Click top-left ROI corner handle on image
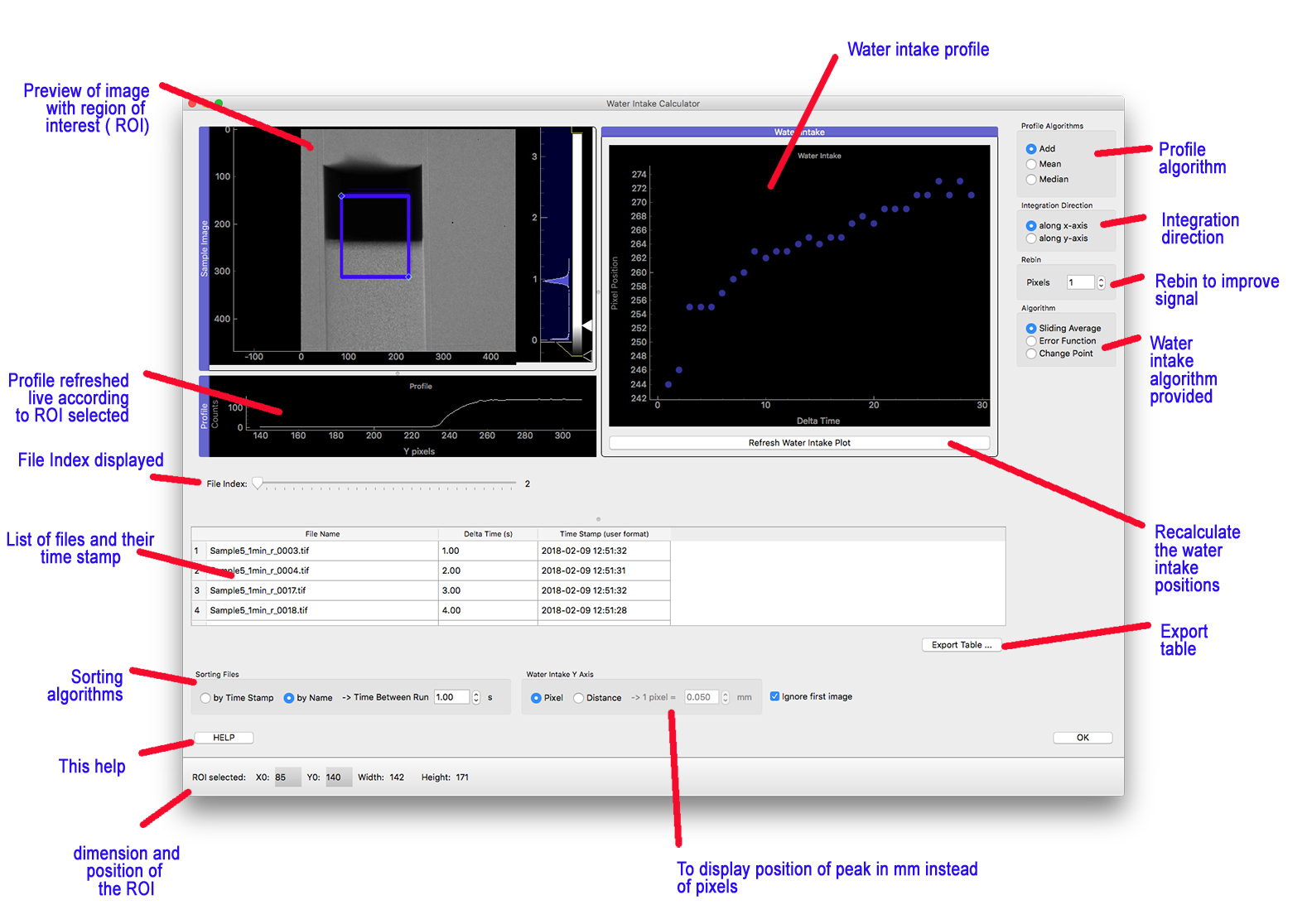Screen dimensions: 1307x924 341,196
